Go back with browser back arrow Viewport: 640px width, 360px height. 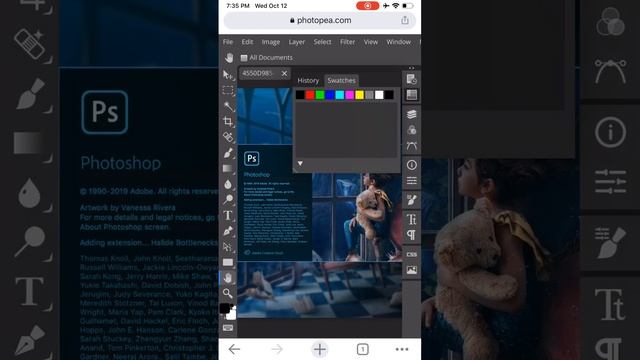234,349
